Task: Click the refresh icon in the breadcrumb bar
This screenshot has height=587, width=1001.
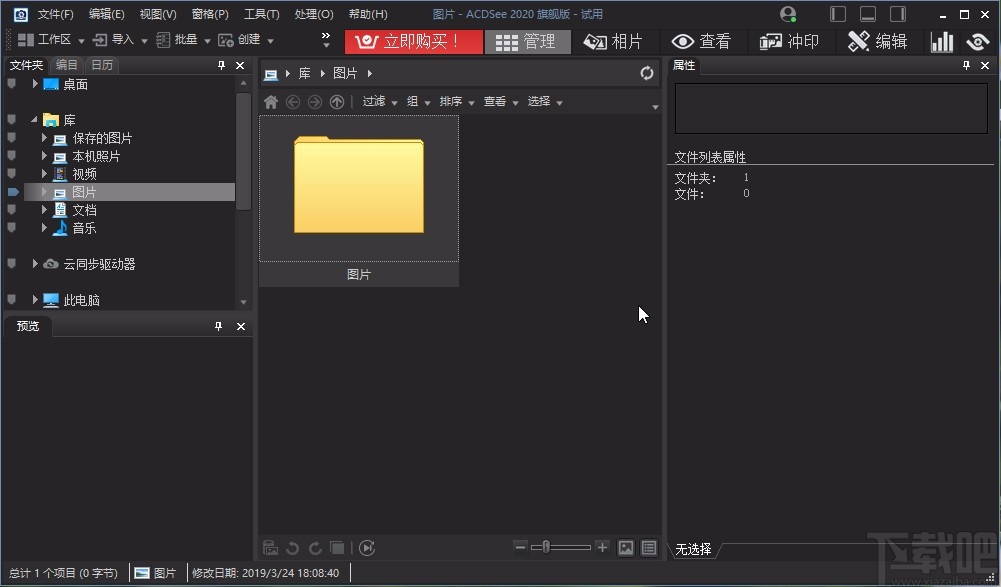Action: point(647,73)
